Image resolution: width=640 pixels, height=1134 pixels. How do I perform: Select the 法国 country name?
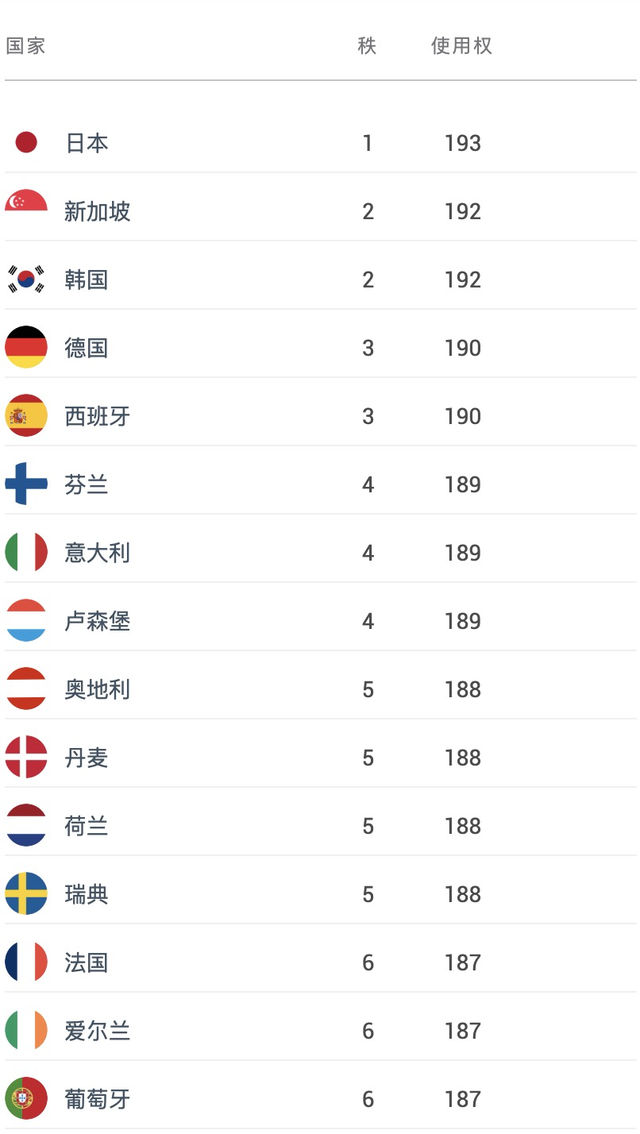click(x=86, y=963)
